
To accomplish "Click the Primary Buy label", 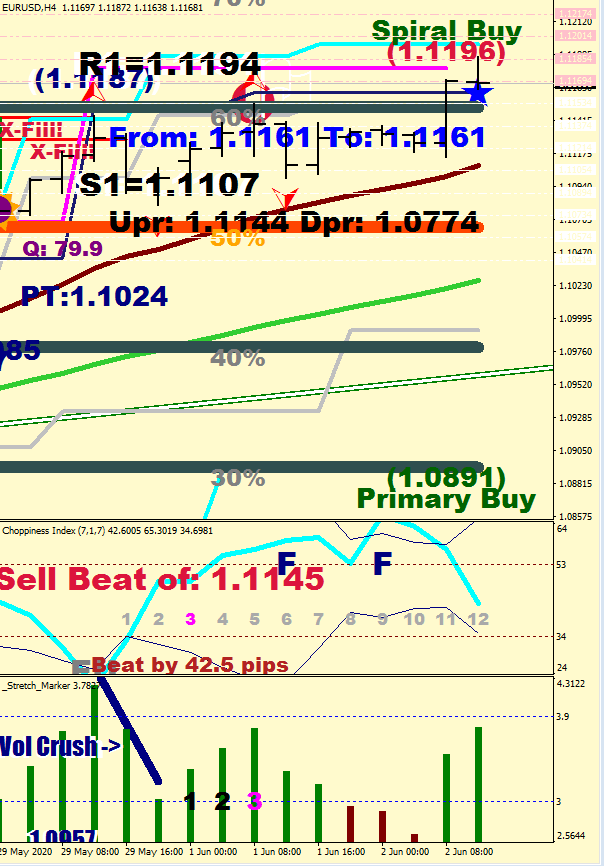I will click(446, 498).
